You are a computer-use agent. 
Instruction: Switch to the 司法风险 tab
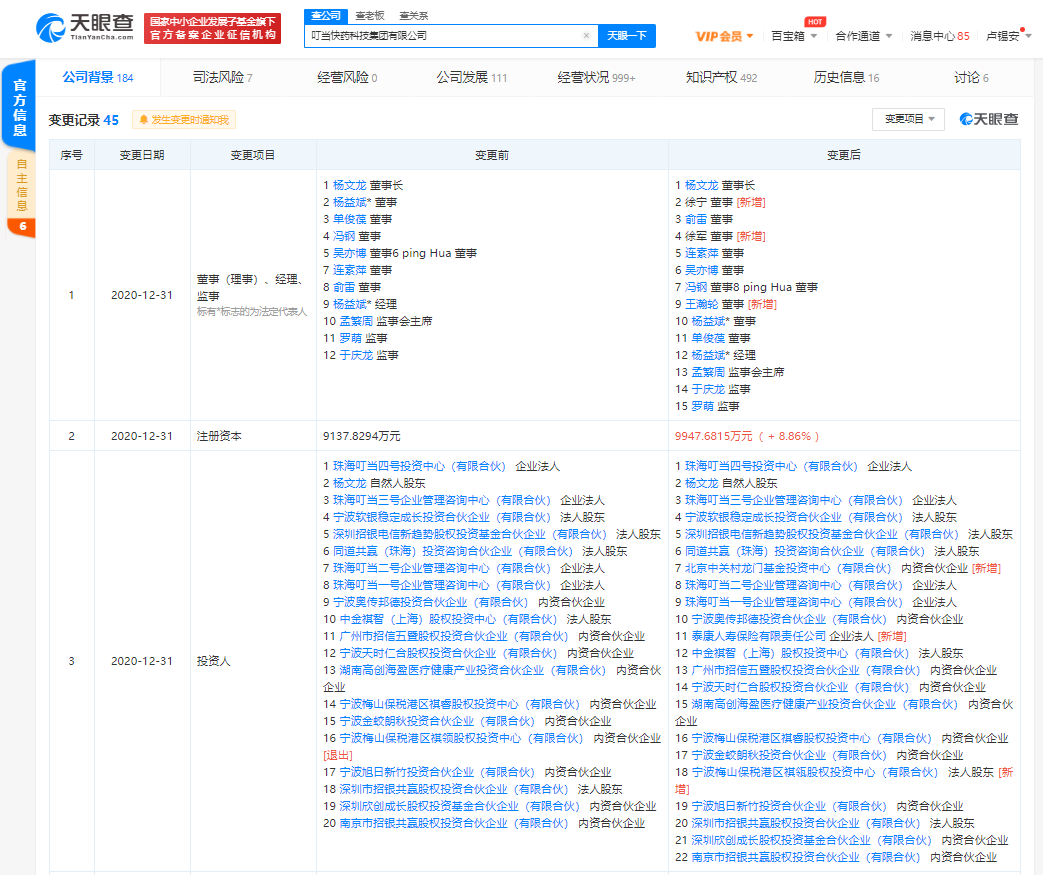click(222, 78)
